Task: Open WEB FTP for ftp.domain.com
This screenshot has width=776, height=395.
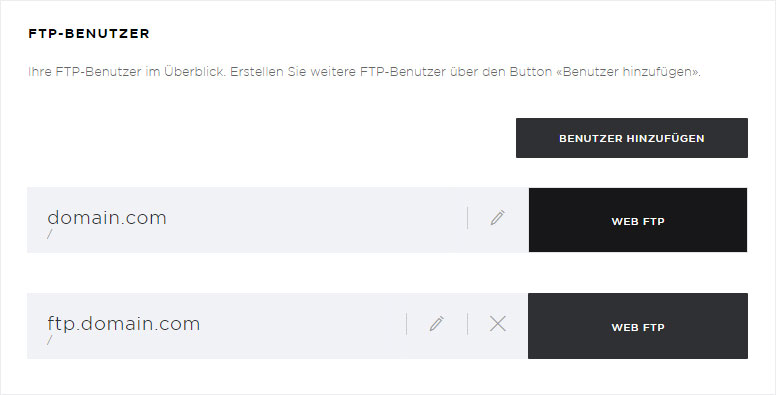Action: point(638,326)
